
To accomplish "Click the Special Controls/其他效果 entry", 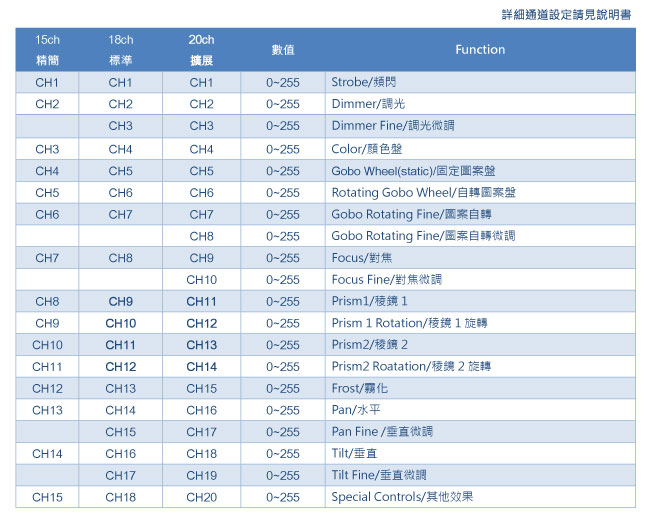I will click(x=402, y=497).
